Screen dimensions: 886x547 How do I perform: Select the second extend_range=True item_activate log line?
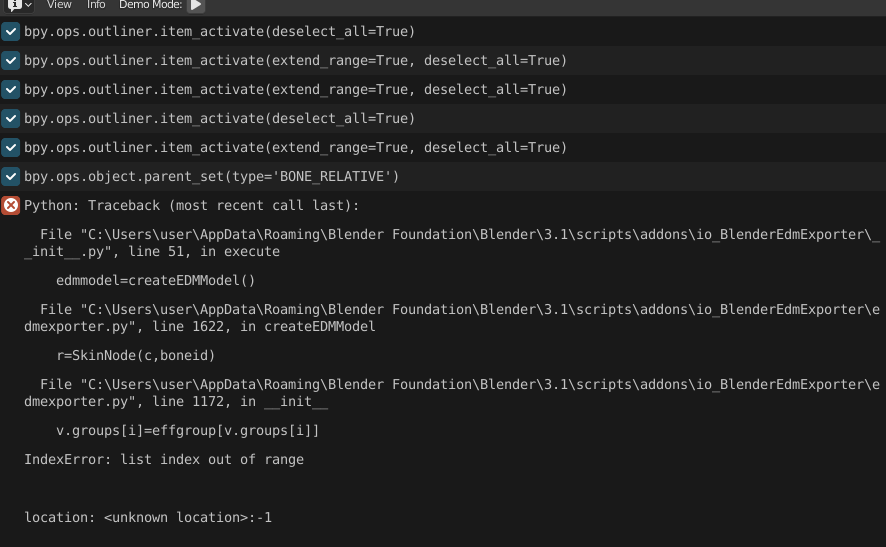(x=443, y=89)
